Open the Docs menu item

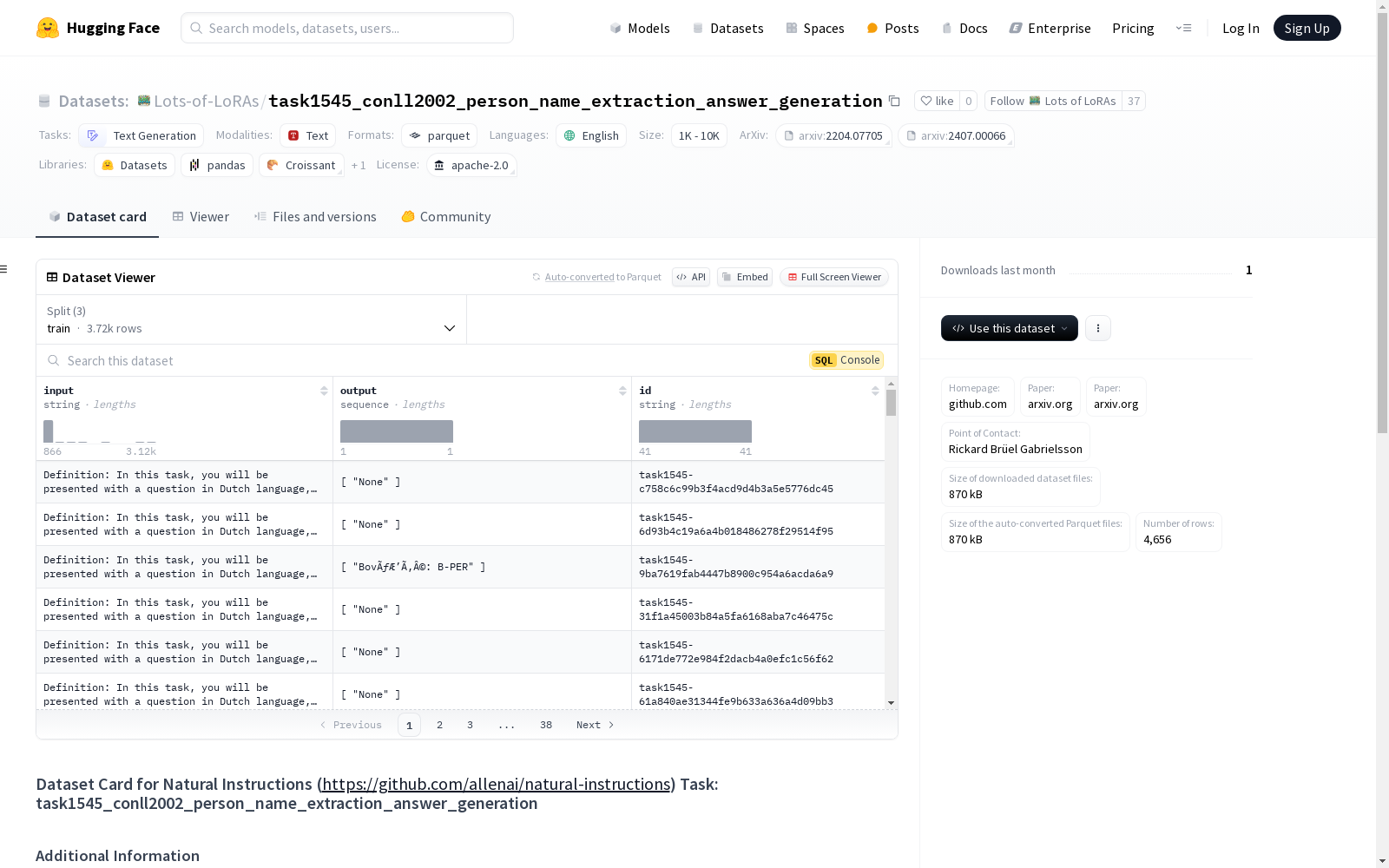[x=964, y=28]
